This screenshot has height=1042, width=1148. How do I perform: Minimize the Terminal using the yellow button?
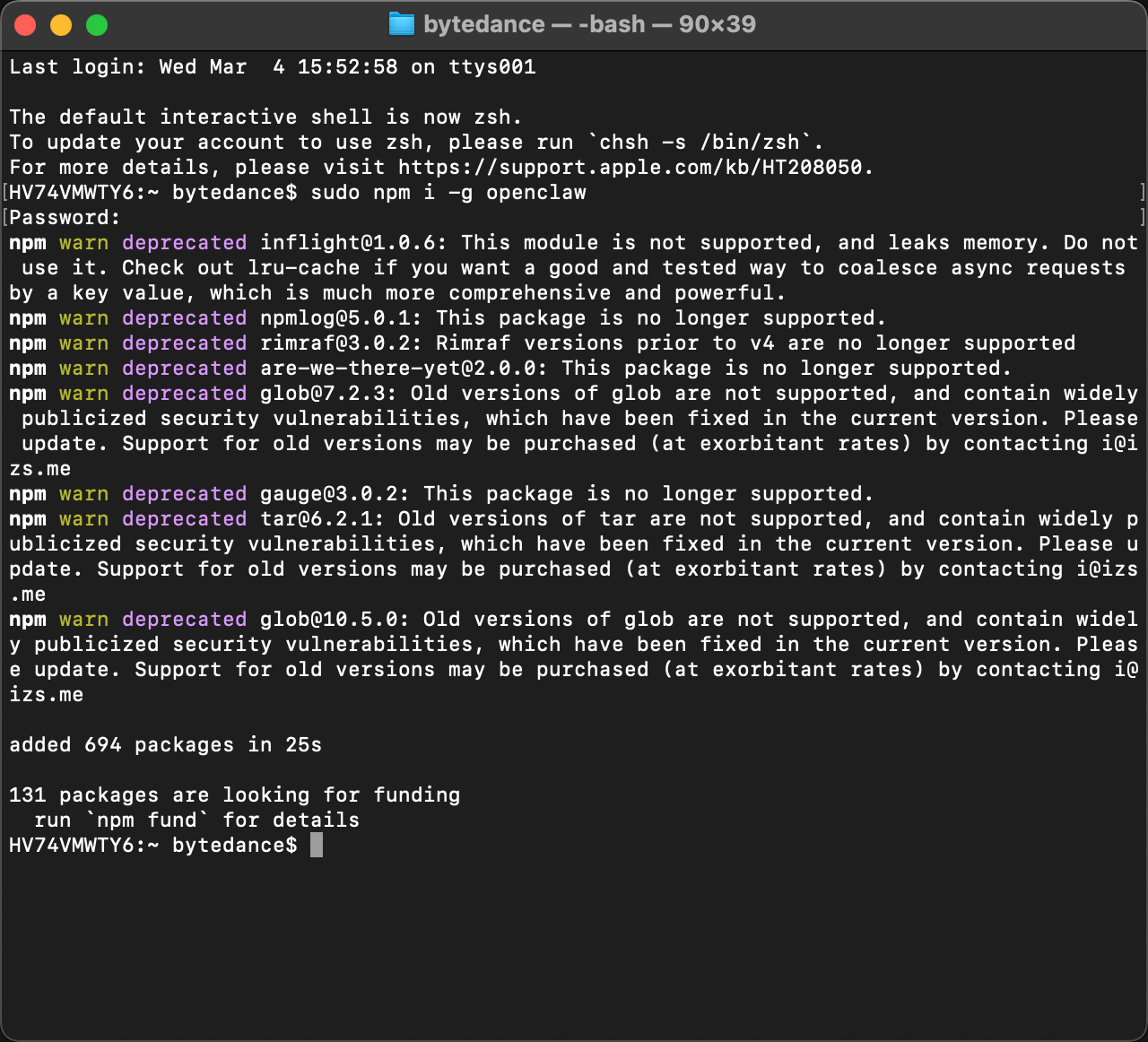tap(61, 25)
